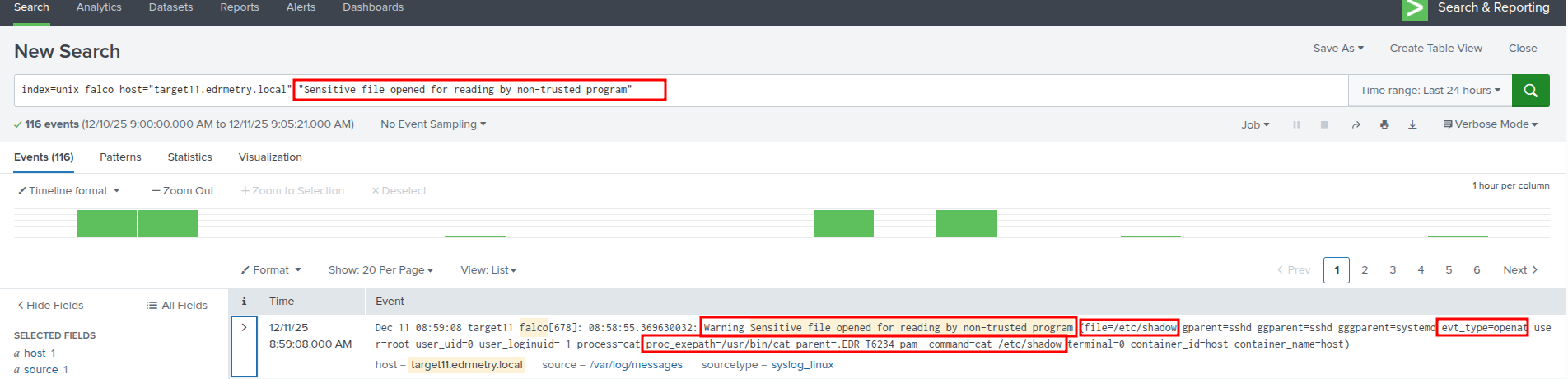Click the /var/log/messages source link
The height and width of the screenshot is (379, 1568).
[x=636, y=365]
